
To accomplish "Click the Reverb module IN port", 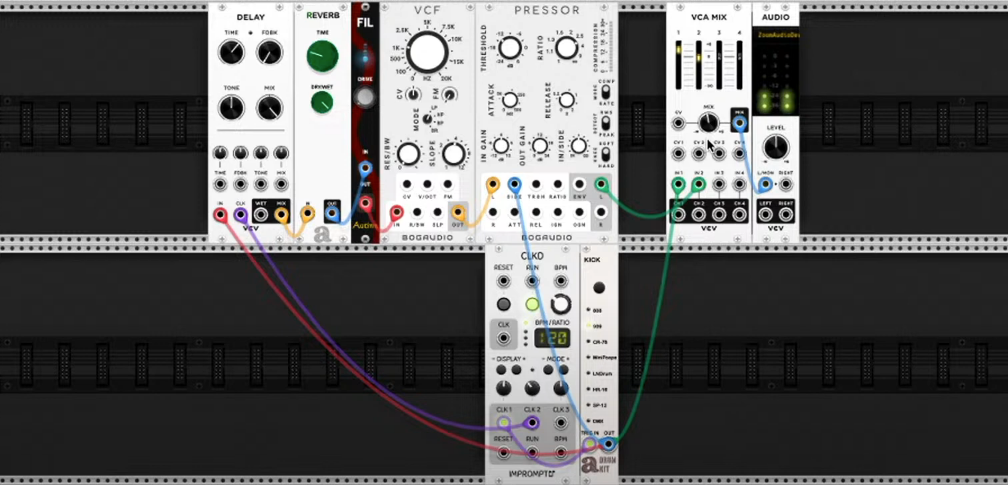I will pos(308,213).
